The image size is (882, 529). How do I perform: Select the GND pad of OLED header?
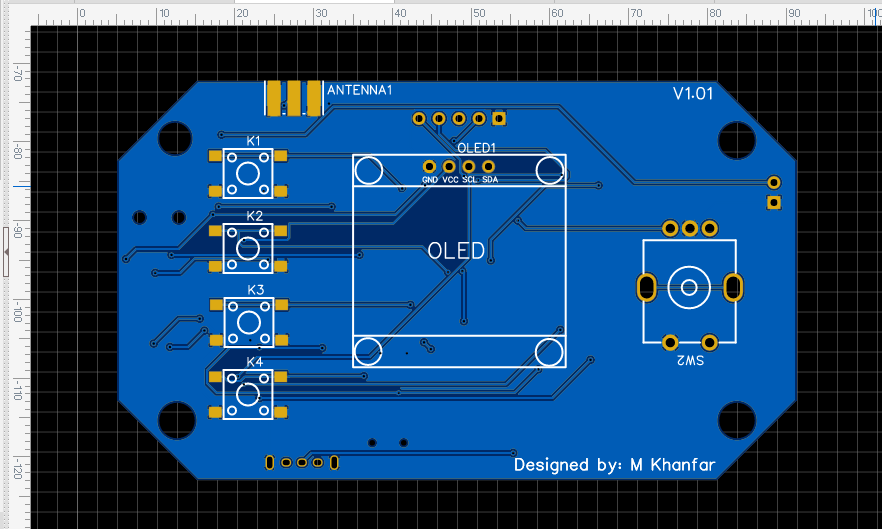click(x=429, y=167)
